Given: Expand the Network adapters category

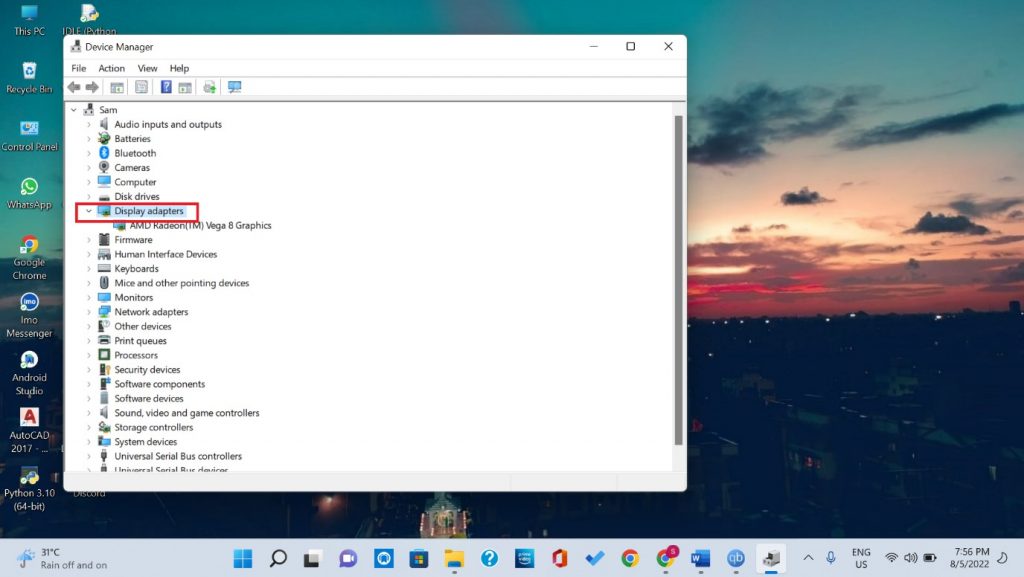Looking at the screenshot, I should click(88, 311).
